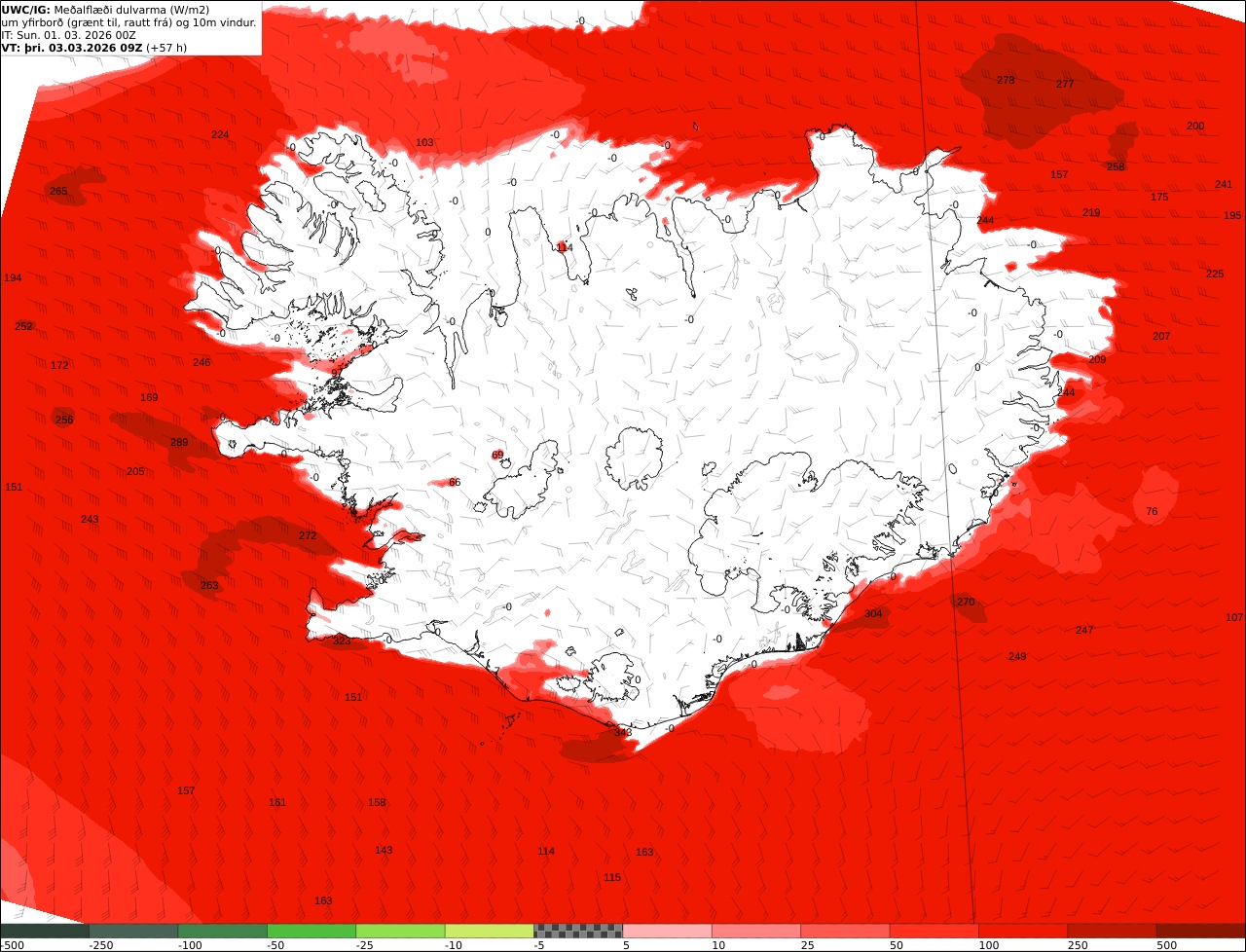The height and width of the screenshot is (952, 1246).
Task: Click the flux value 263
Action: 209,585
